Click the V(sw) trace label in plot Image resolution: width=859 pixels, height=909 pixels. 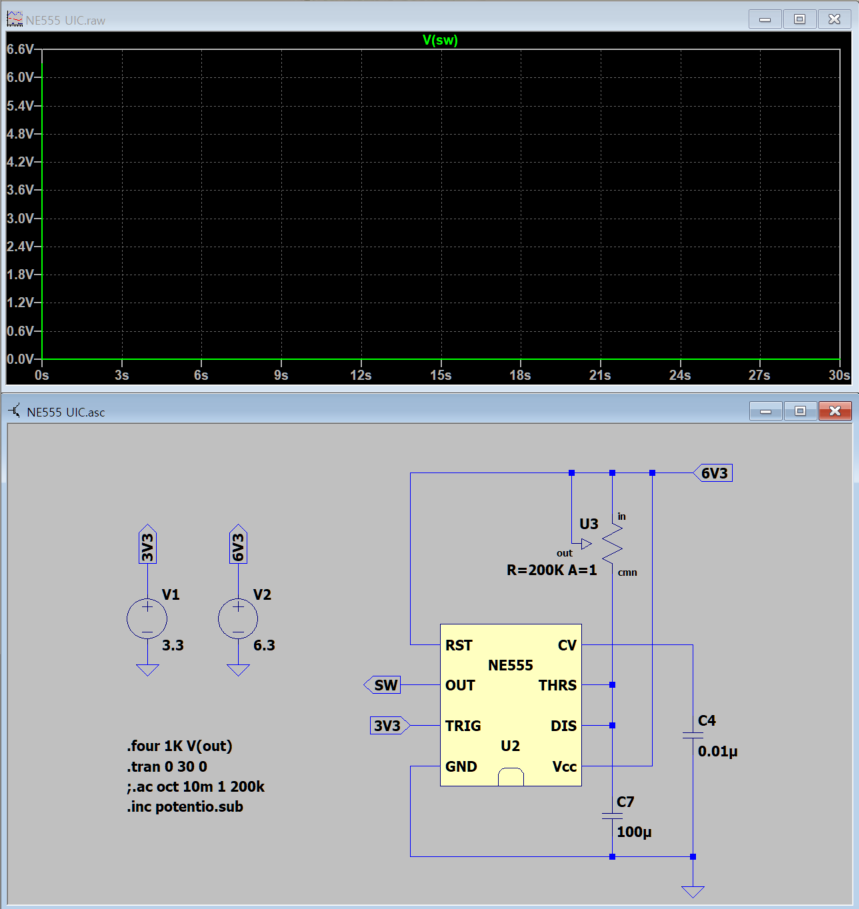(x=440, y=40)
